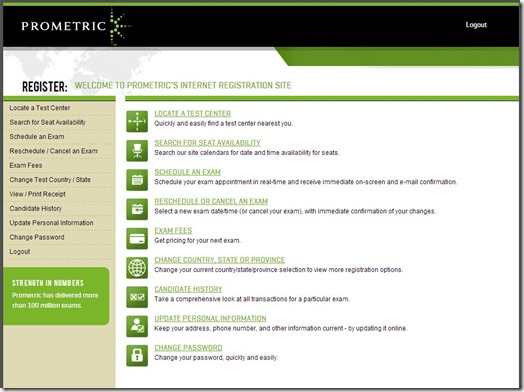The width and height of the screenshot is (524, 392).
Task: Click the Strength in Numbers green banner
Action: coord(56,296)
